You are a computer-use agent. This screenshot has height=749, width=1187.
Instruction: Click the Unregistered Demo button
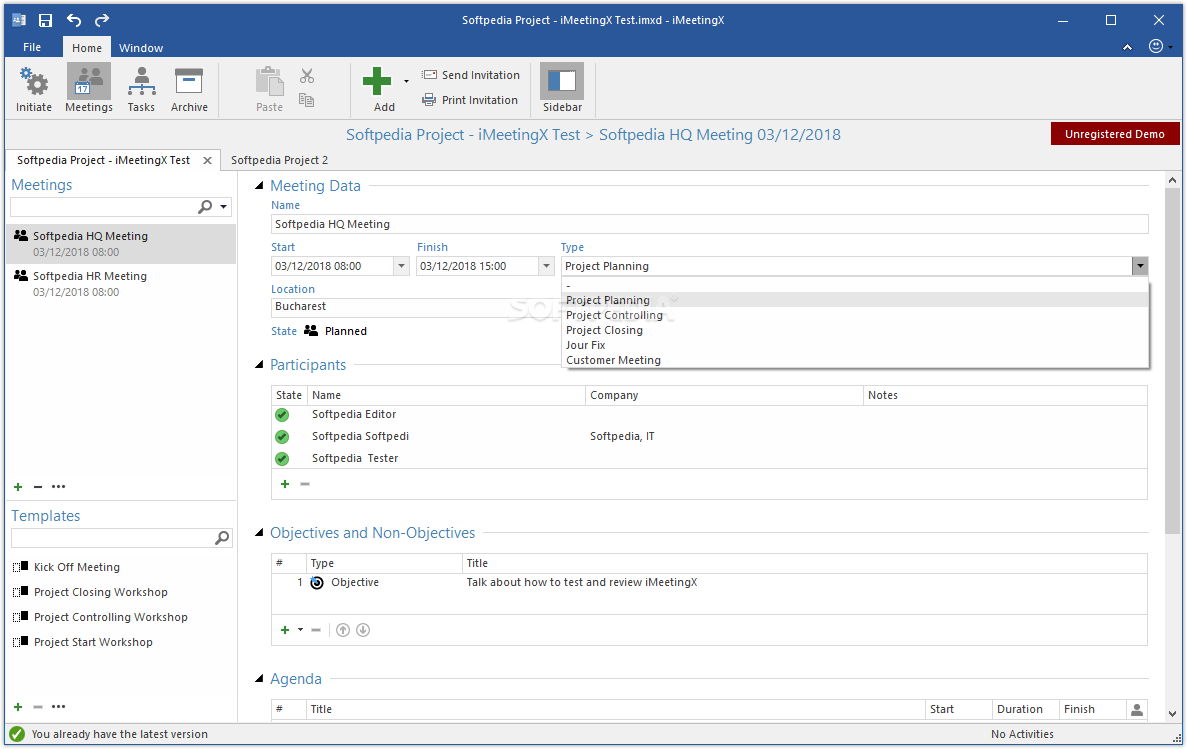tap(1115, 134)
